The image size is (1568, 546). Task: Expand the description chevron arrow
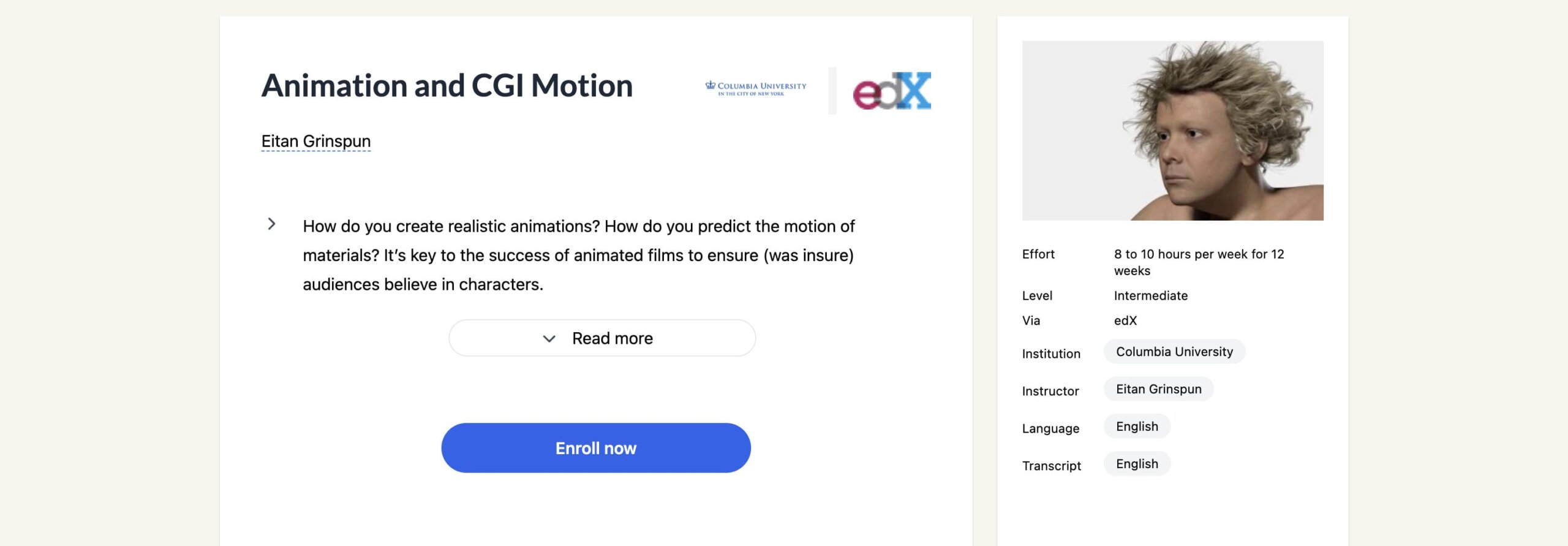point(271,224)
